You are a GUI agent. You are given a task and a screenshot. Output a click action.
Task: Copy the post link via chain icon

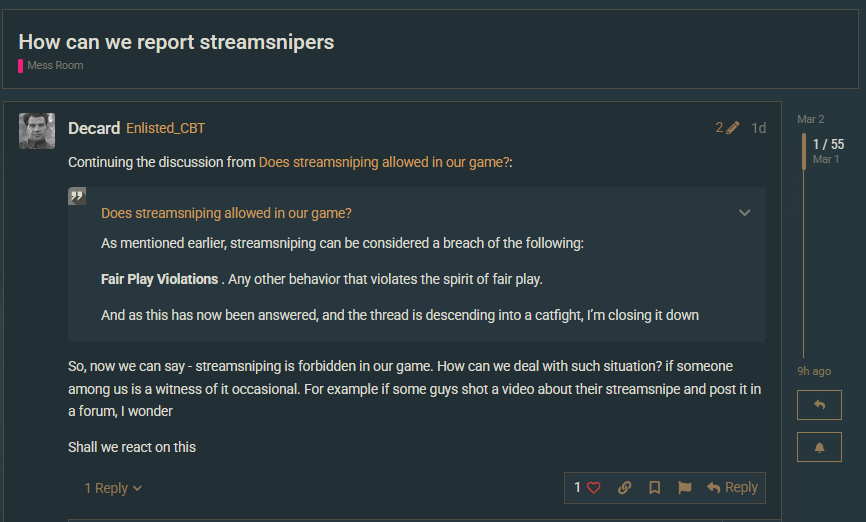pos(625,488)
